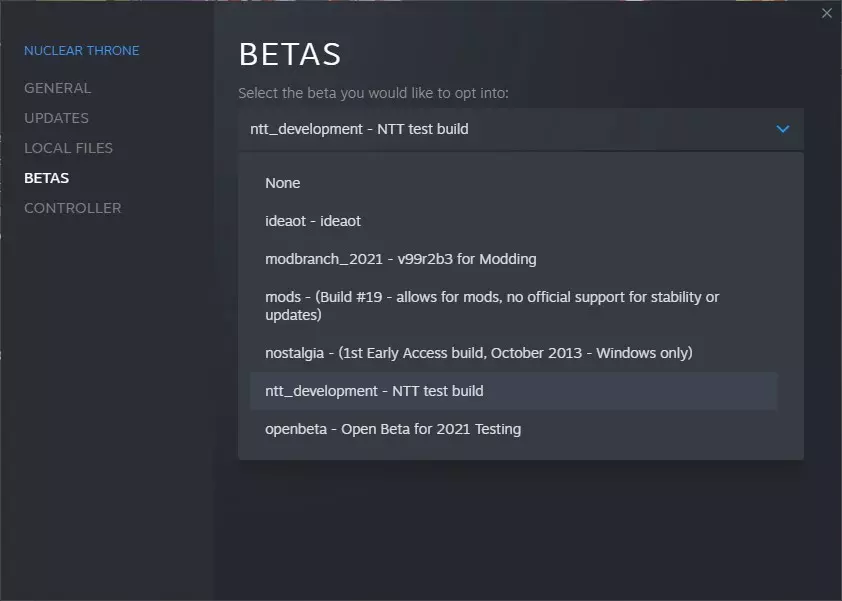Select ntt_development entry in the list
Screen dimensions: 842x601
click(x=374, y=391)
